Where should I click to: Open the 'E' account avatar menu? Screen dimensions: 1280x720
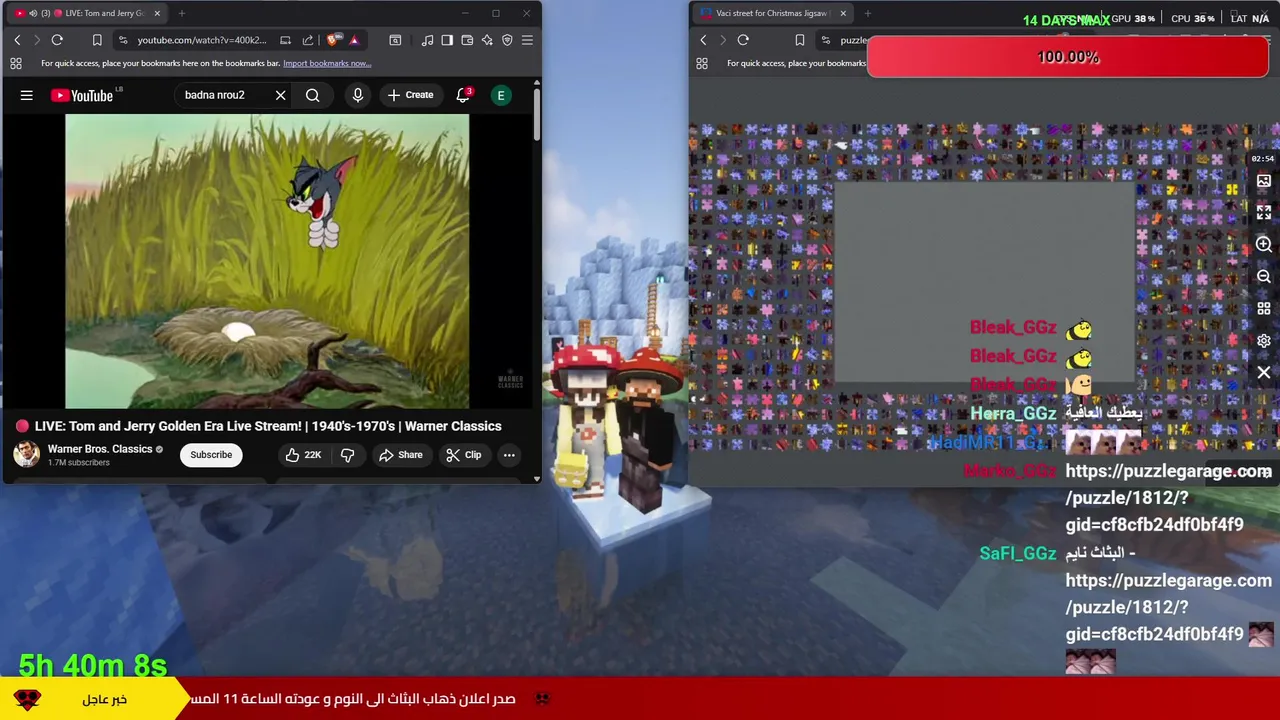[501, 95]
